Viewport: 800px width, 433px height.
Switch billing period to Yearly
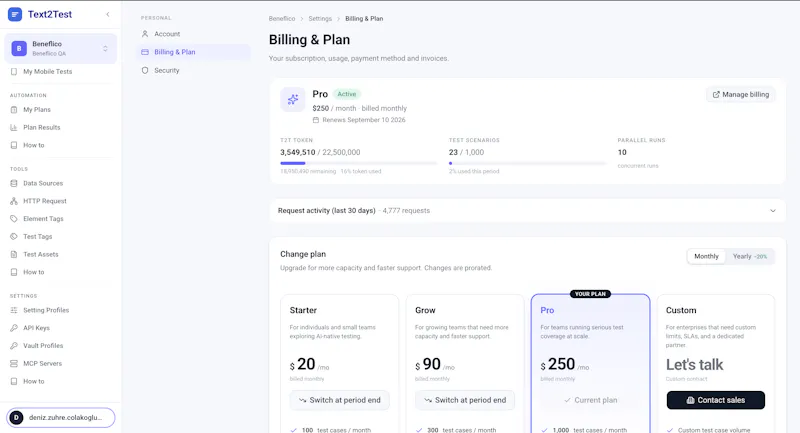tap(749, 256)
